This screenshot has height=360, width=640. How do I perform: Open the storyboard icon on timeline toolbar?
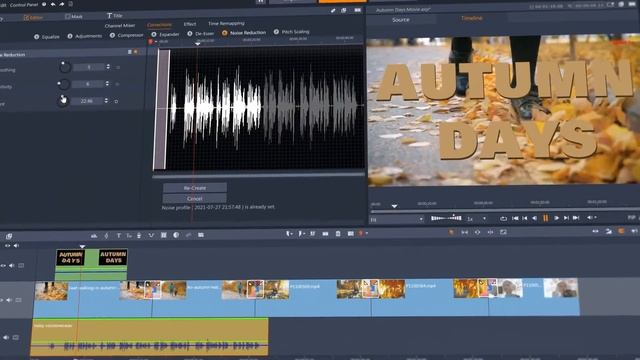9,236
